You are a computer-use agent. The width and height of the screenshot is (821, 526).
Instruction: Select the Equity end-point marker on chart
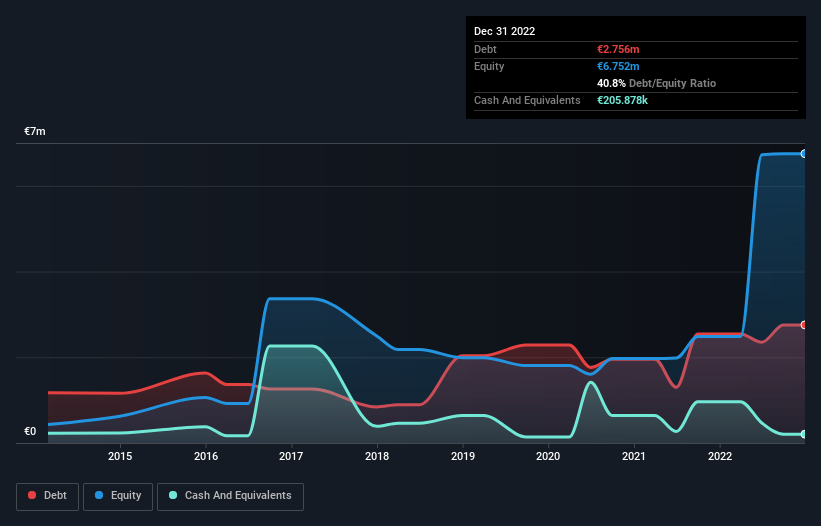(x=804, y=154)
